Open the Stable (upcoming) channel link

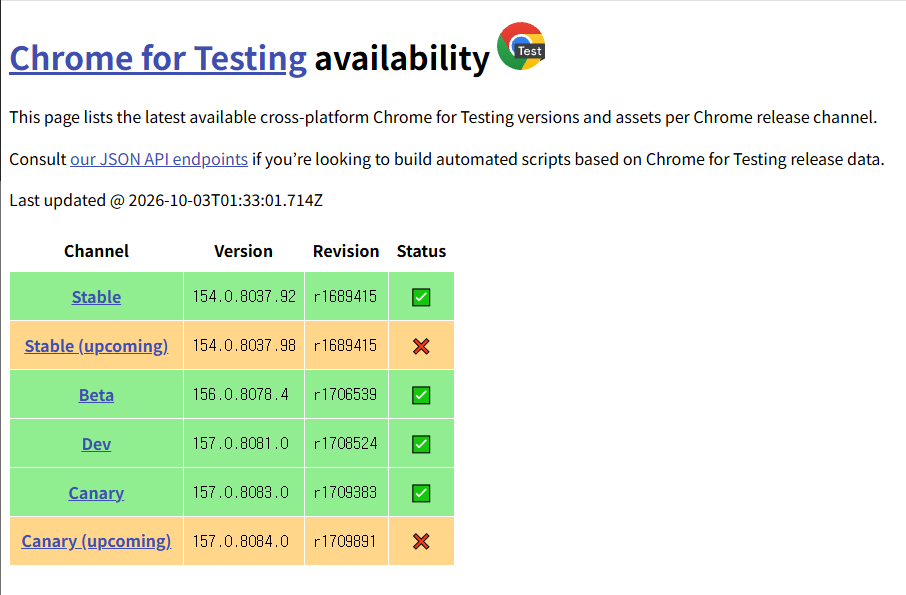click(x=96, y=346)
